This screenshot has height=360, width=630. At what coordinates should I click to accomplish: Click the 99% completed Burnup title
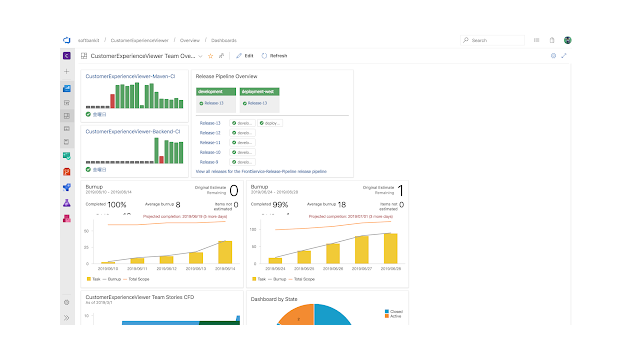(x=260, y=187)
